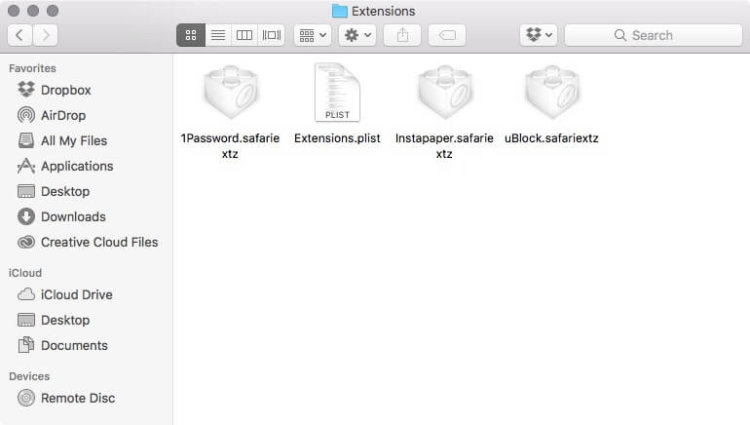Open the item arrangement dropdown

tap(312, 35)
